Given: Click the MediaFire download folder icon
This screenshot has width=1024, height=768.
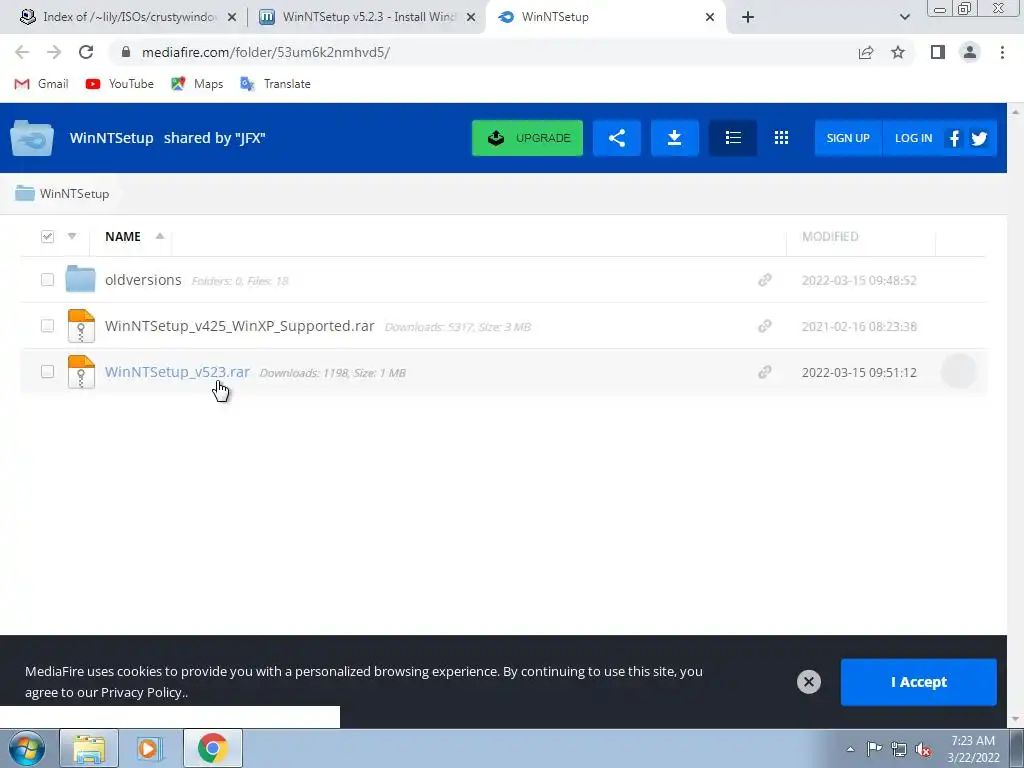Looking at the screenshot, I should tap(675, 138).
